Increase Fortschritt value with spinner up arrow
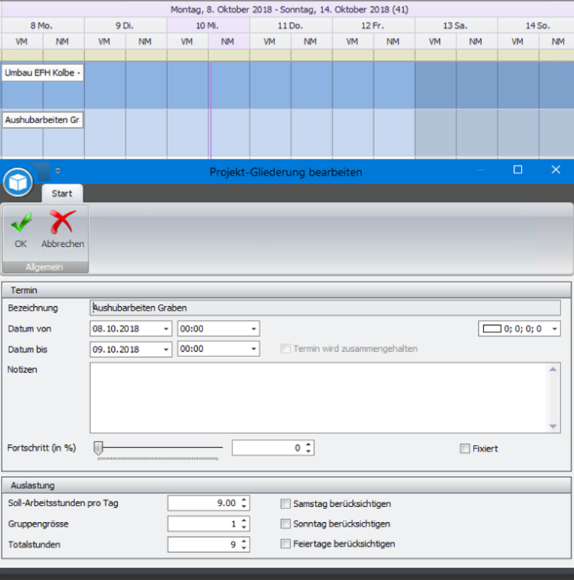Viewport: 574px width, 580px height. click(309, 445)
